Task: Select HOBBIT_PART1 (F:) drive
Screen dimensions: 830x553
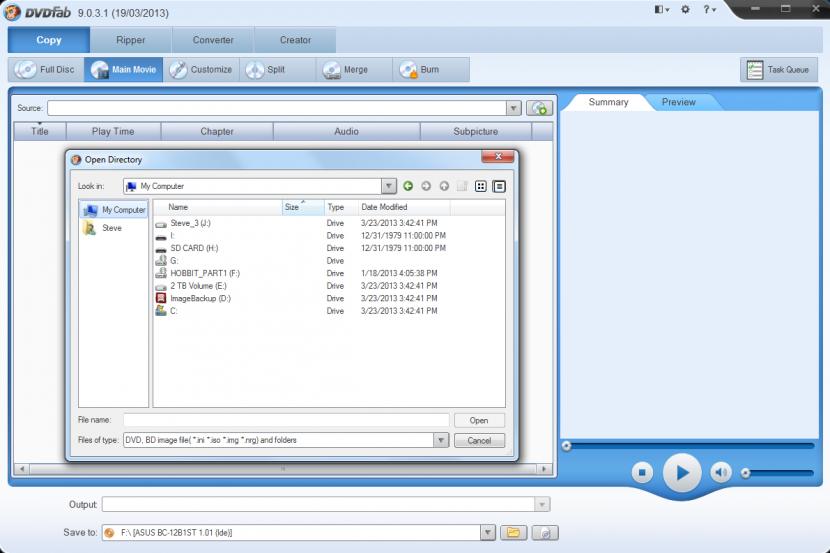Action: (x=204, y=273)
